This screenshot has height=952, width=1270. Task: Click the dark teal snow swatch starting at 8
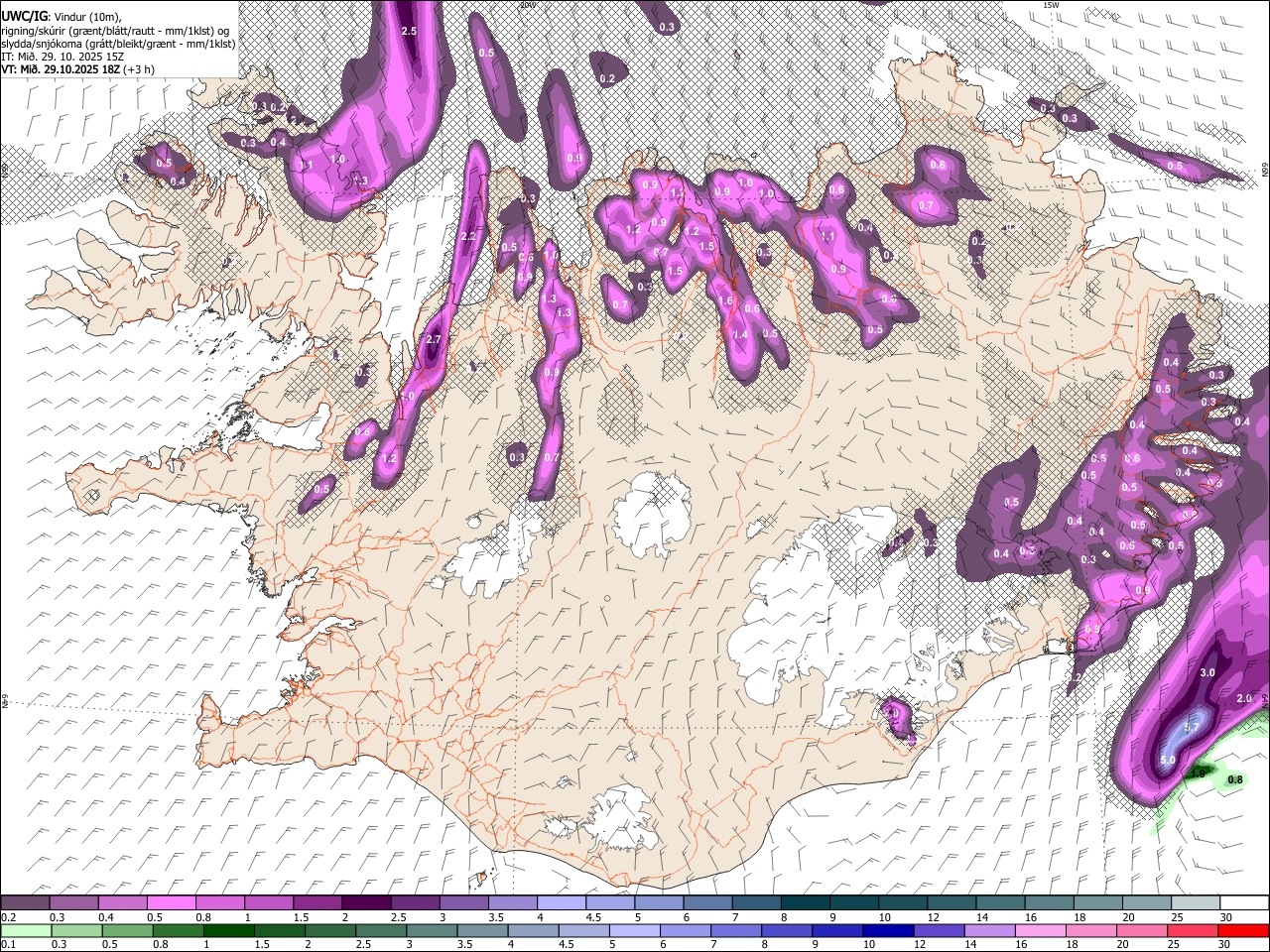pos(806,902)
